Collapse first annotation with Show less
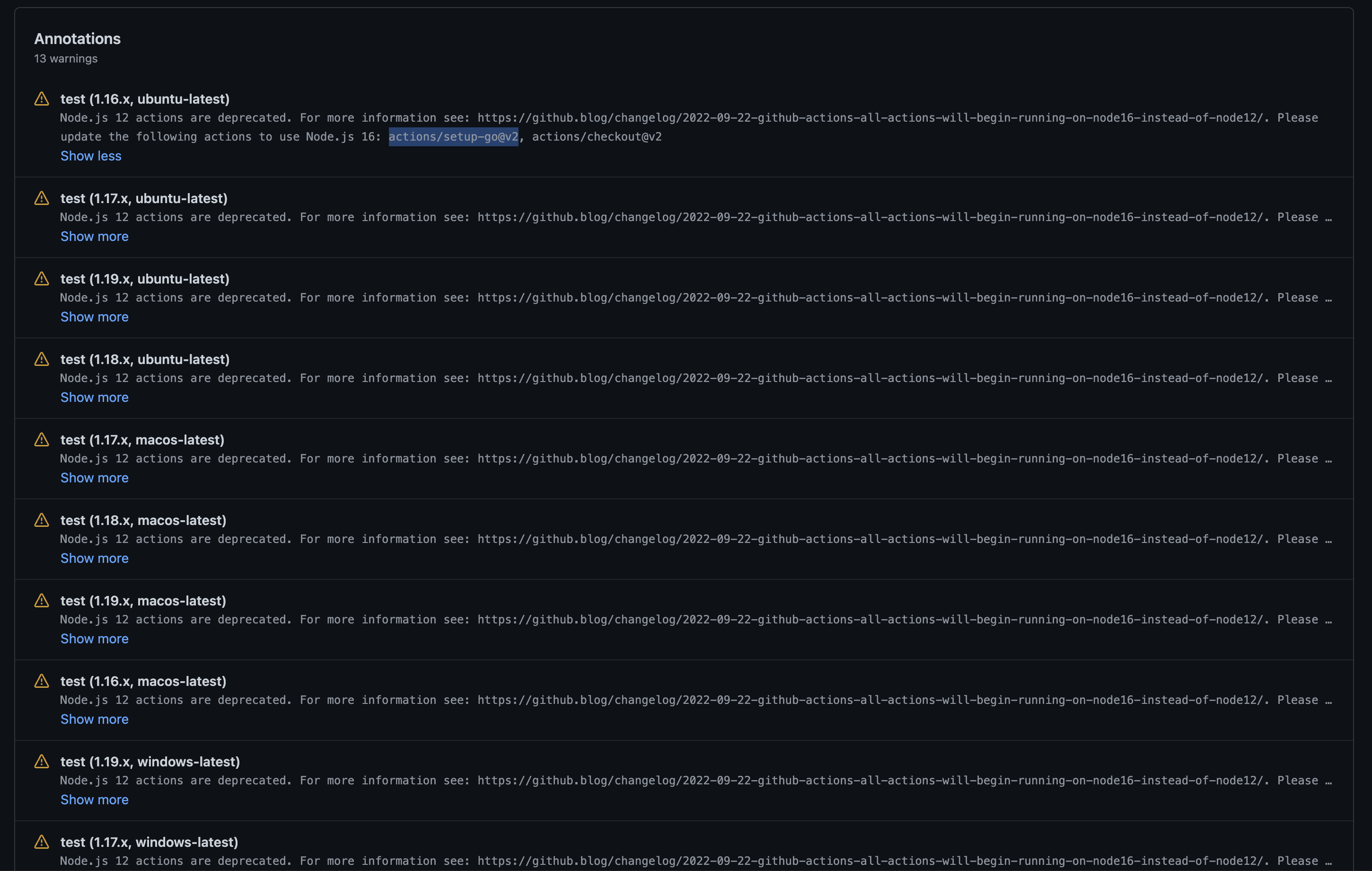Image resolution: width=1372 pixels, height=871 pixels. (90, 156)
